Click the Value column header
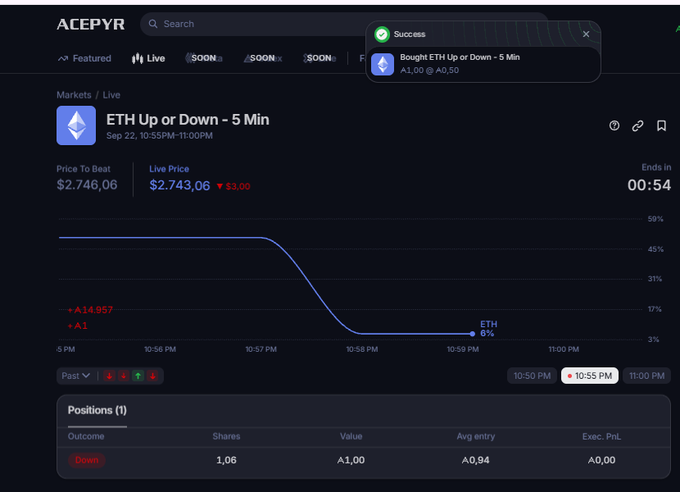The height and width of the screenshot is (492, 680). tap(351, 436)
